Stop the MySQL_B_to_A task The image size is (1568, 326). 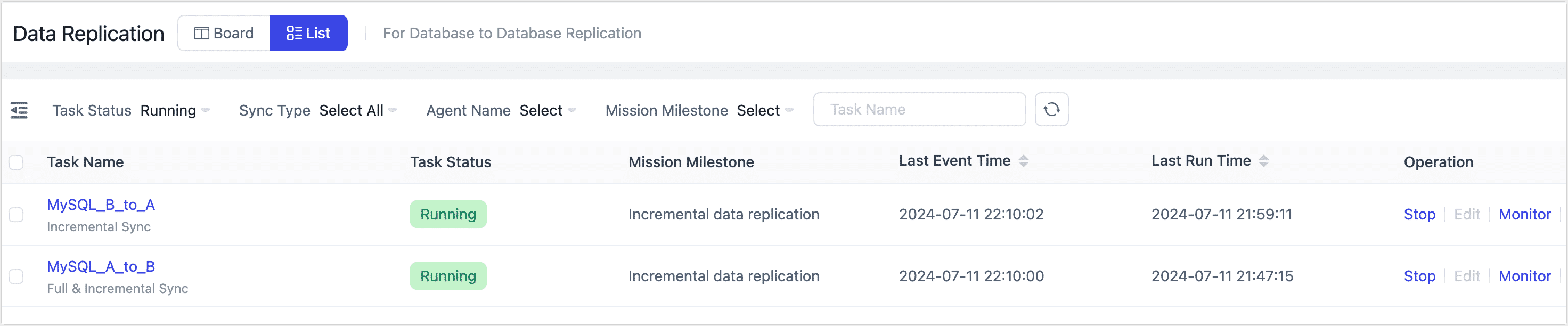pos(1419,214)
